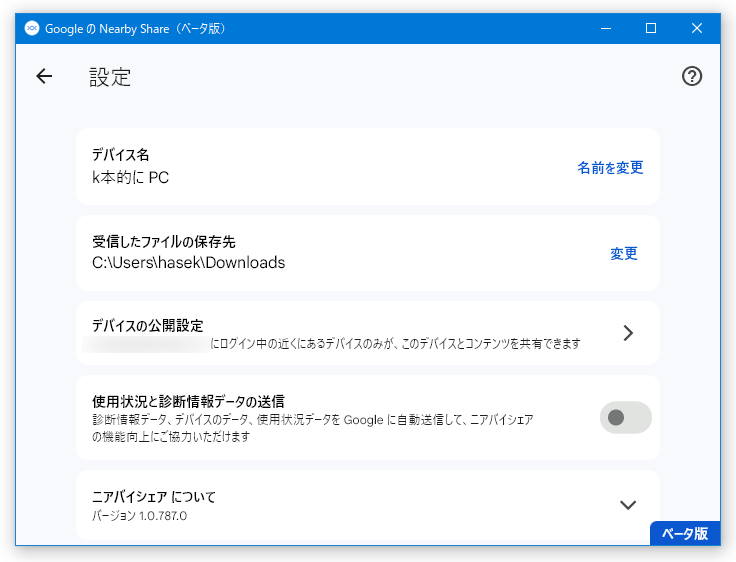The width and height of the screenshot is (736, 562).
Task: Toggle 使用状況と診断情報データの送信 switch
Action: pos(625,417)
